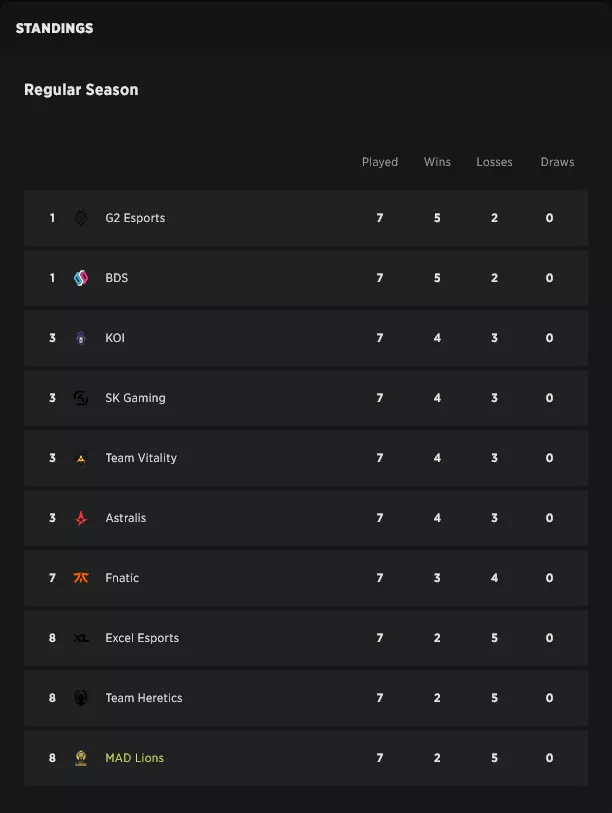Click the STANDINGS title
Viewport: 612px width, 813px height.
(x=53, y=28)
